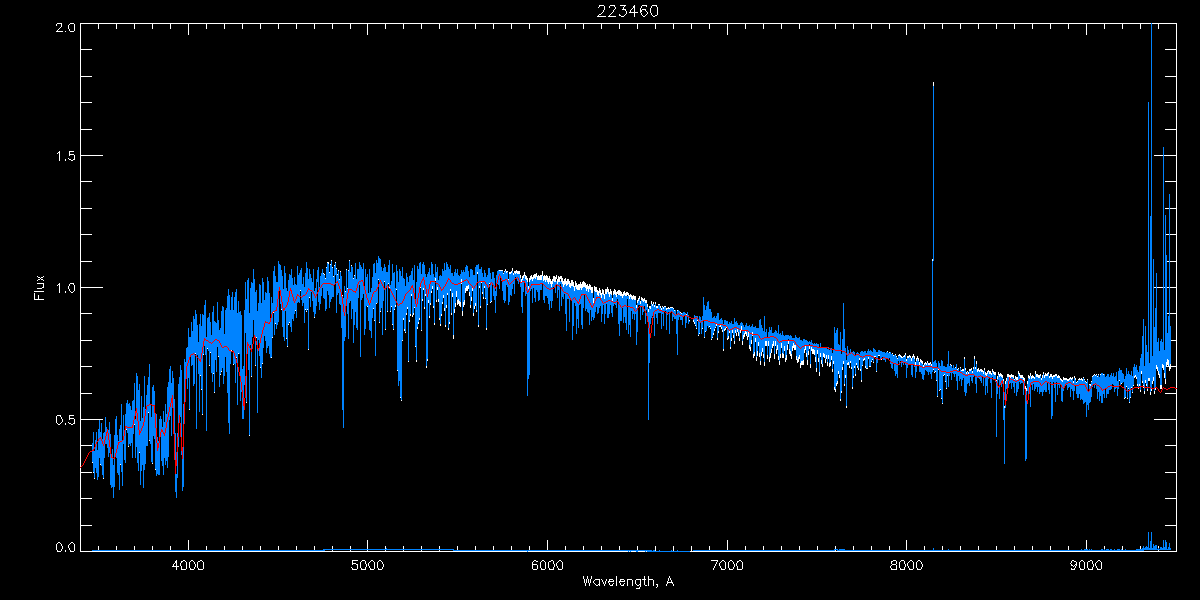Click the red dip just left of 4000
This screenshot has height=600, width=1200.
[x=177, y=460]
